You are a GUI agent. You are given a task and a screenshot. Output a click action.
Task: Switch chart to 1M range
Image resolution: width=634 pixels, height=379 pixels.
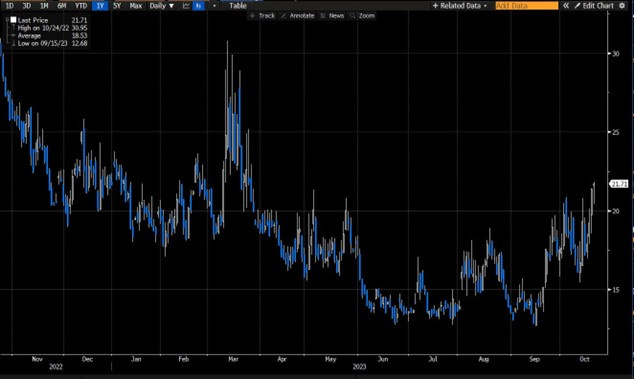[x=44, y=6]
